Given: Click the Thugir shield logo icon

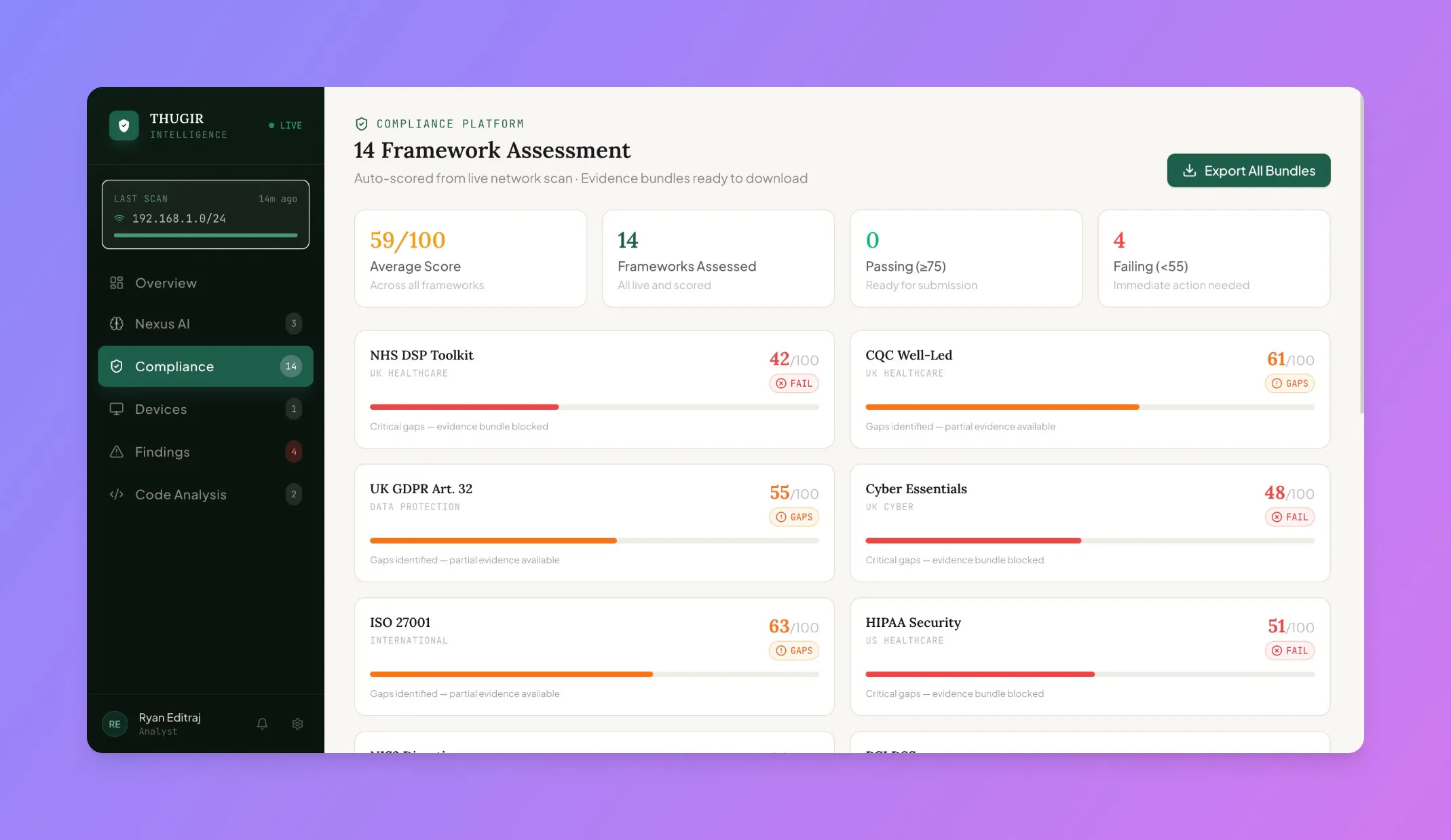Looking at the screenshot, I should pyautogui.click(x=124, y=126).
